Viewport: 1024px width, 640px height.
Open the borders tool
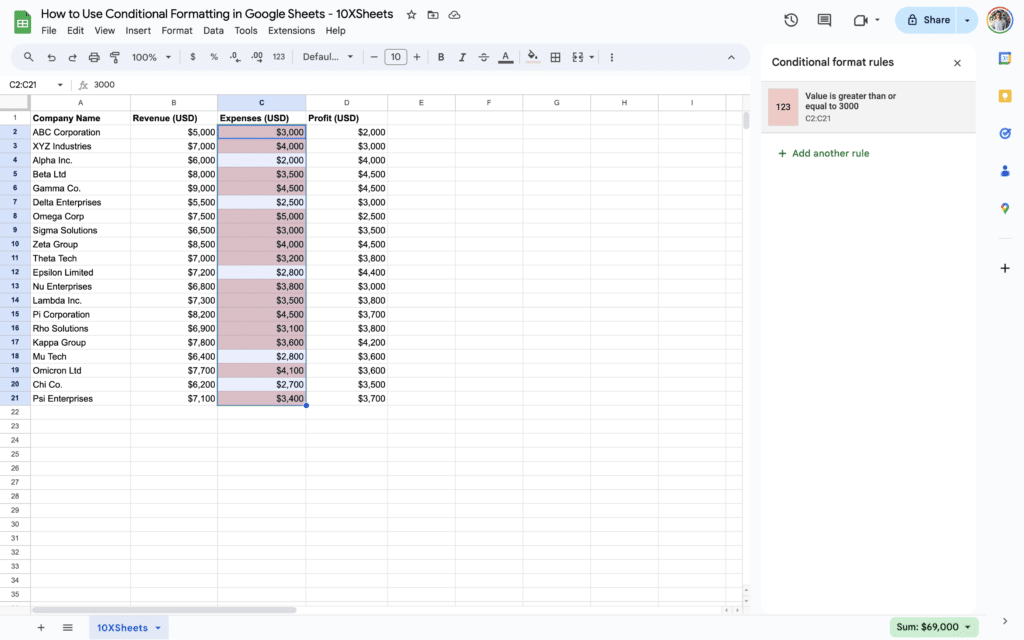click(x=555, y=57)
